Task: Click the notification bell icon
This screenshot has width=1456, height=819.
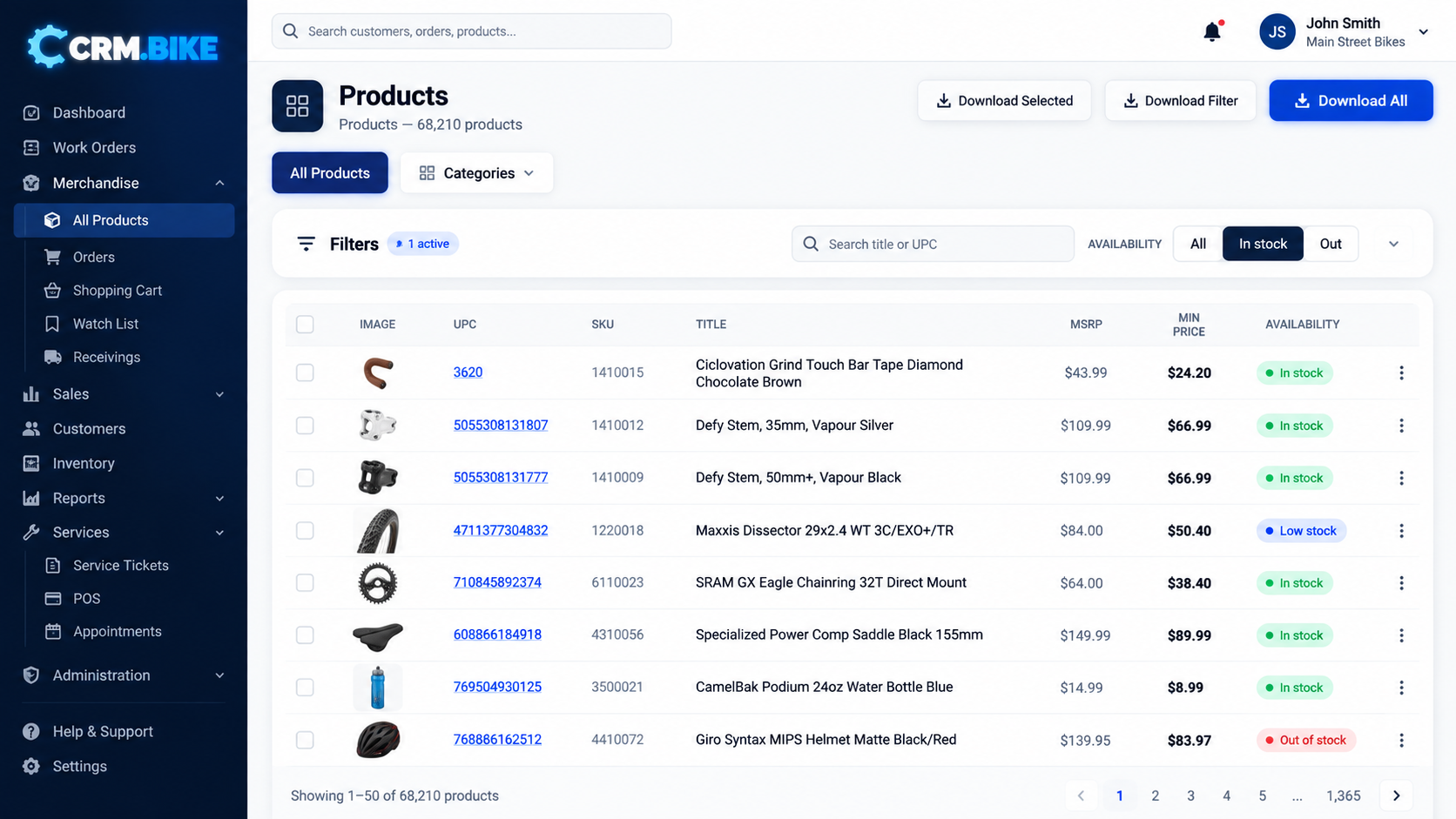Action: (x=1212, y=32)
